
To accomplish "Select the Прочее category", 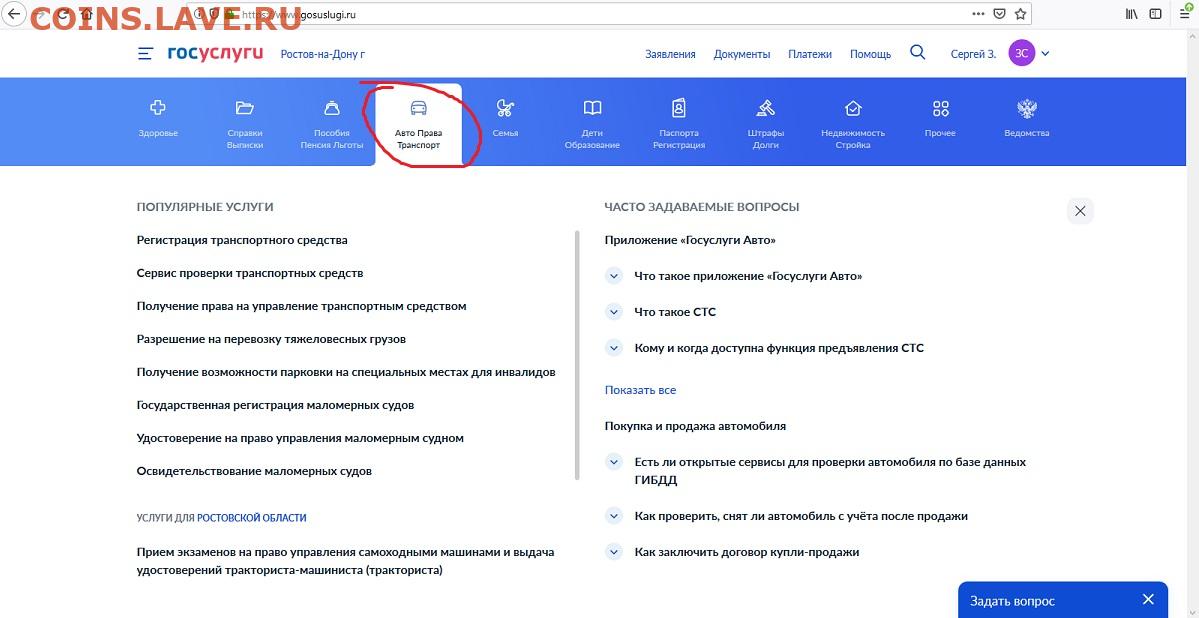I will (x=941, y=121).
